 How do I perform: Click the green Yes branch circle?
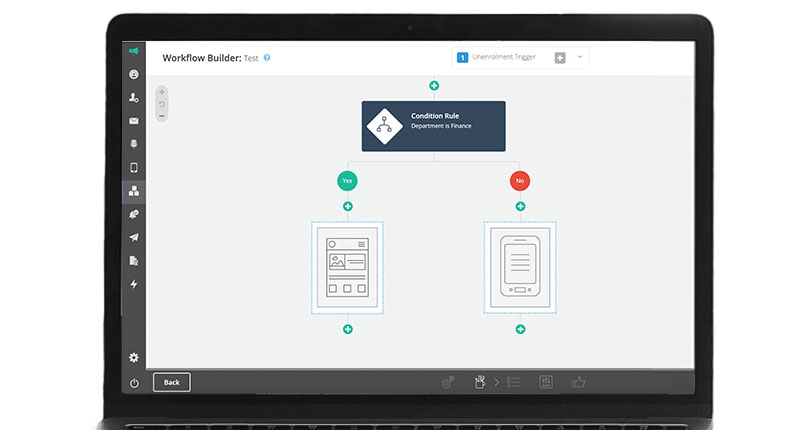347,181
